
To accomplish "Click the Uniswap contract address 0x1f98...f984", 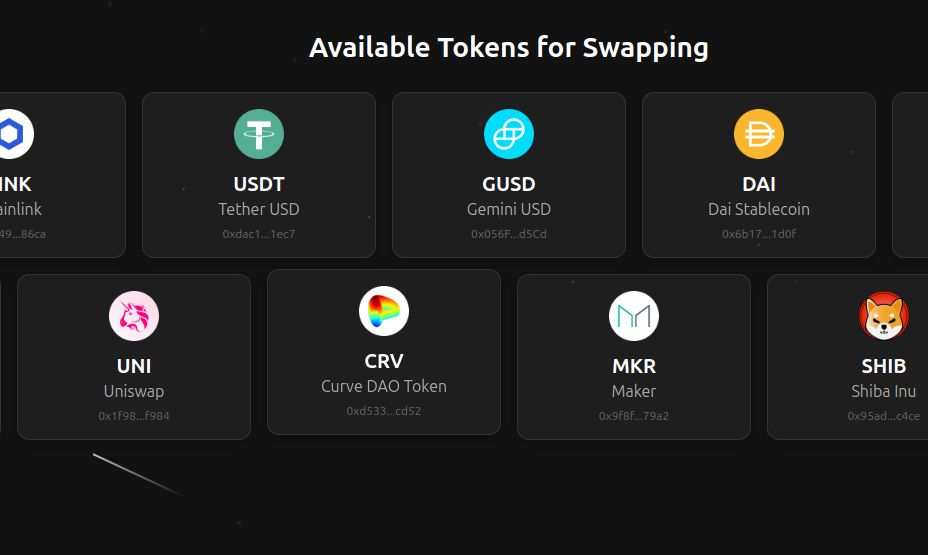I will [x=134, y=416].
